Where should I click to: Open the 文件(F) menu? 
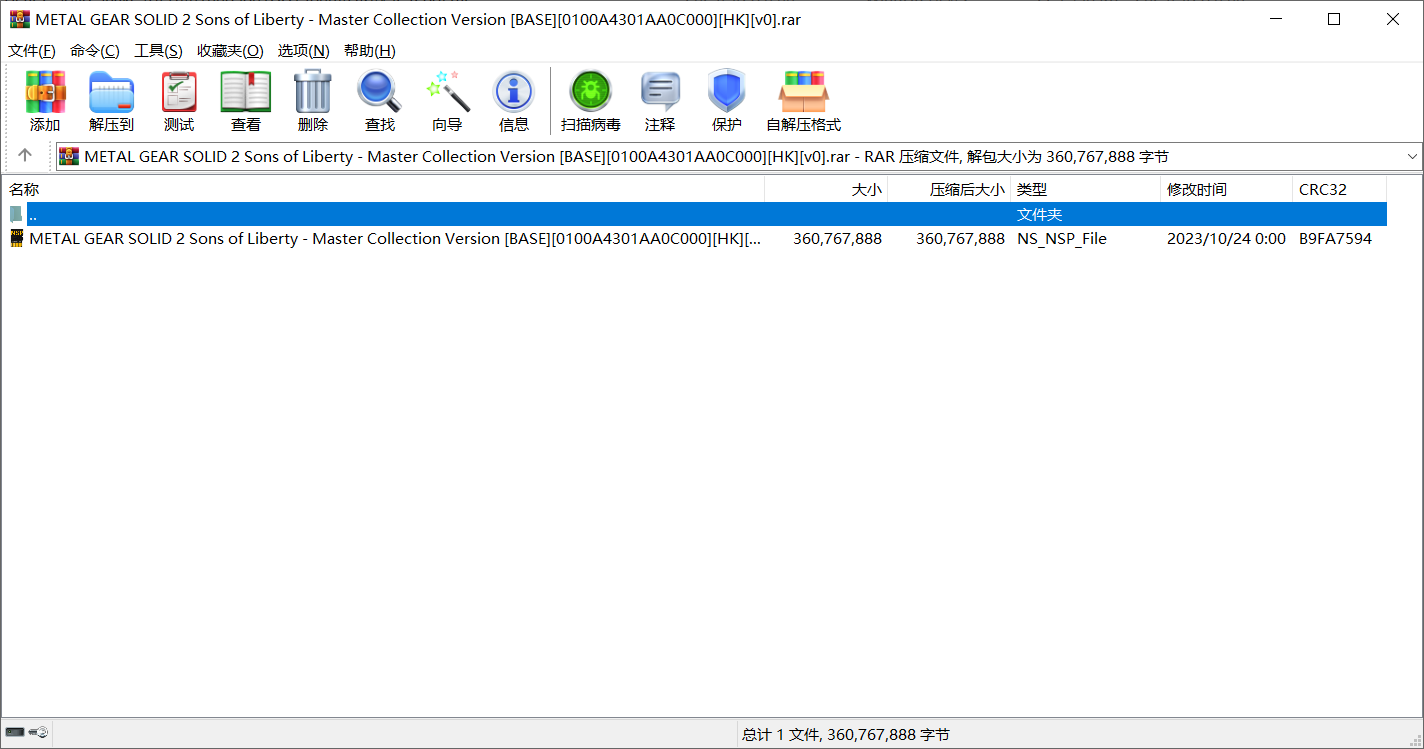[32, 51]
